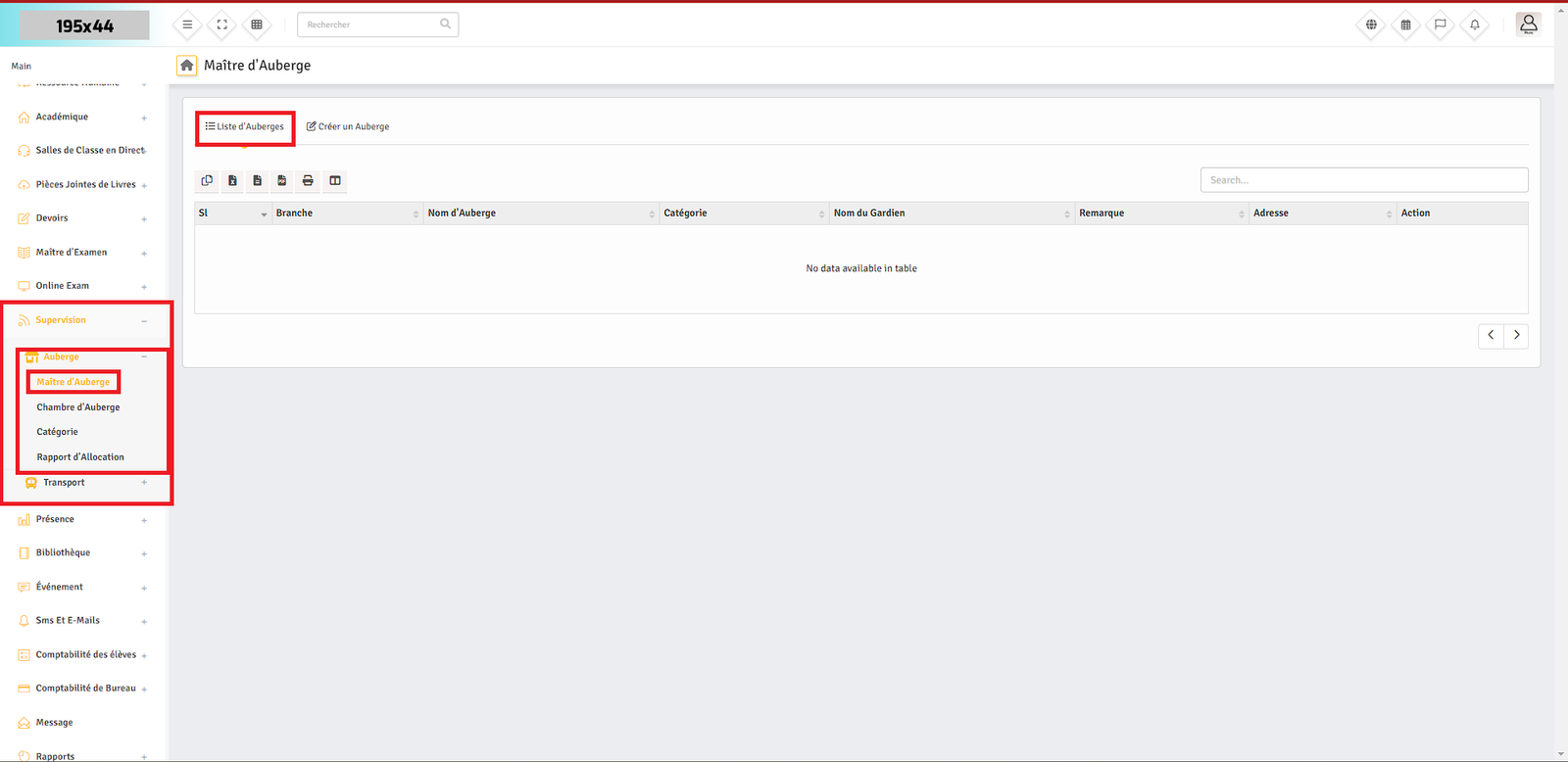Open Chambre d'Auberge in the sidebar
The width and height of the screenshot is (1568, 762).
(78, 407)
